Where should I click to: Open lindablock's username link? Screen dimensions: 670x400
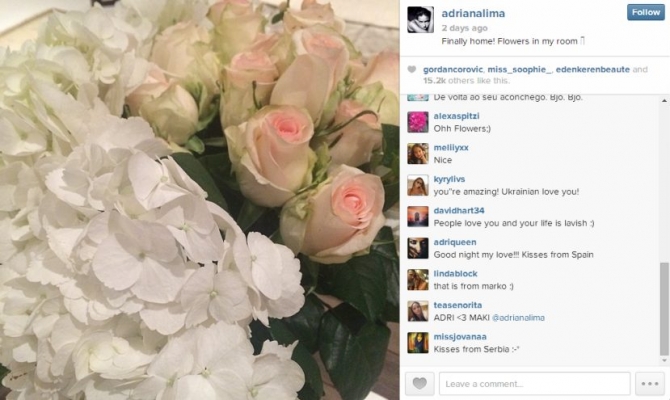click(455, 274)
